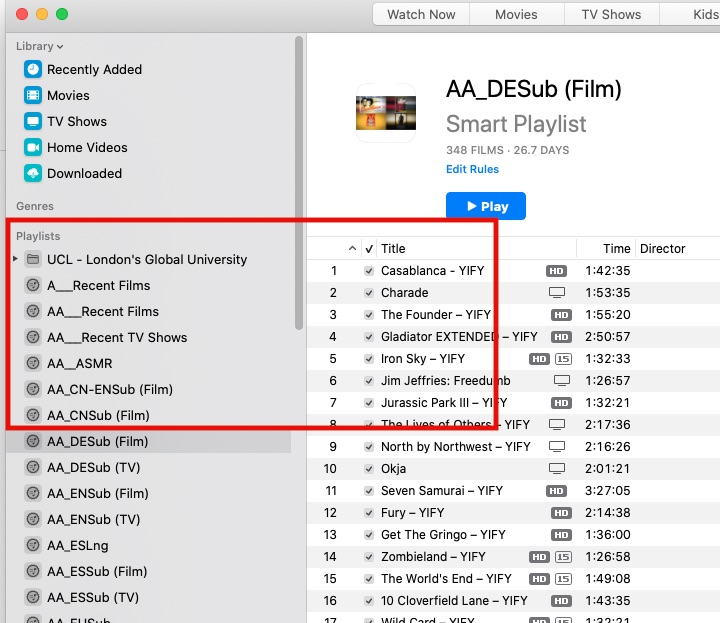720x623 pixels.
Task: Click the AA_DESub playlist artwork thumbnail
Action: click(386, 113)
